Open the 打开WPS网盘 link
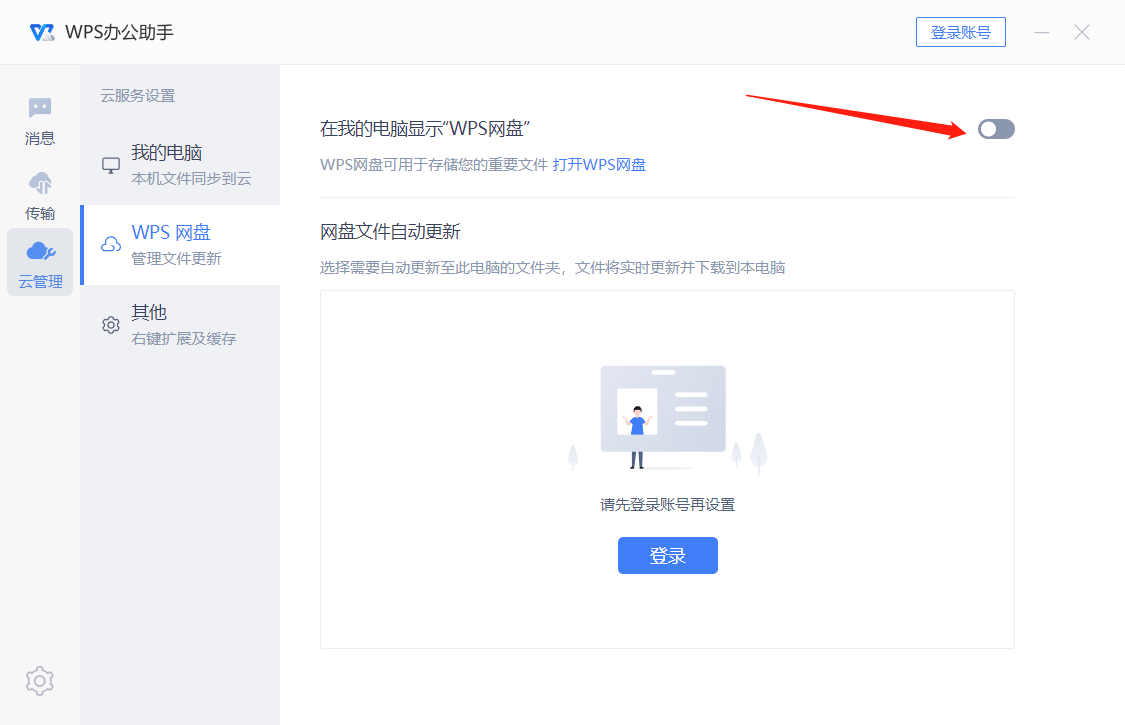The image size is (1125, 725). (599, 165)
